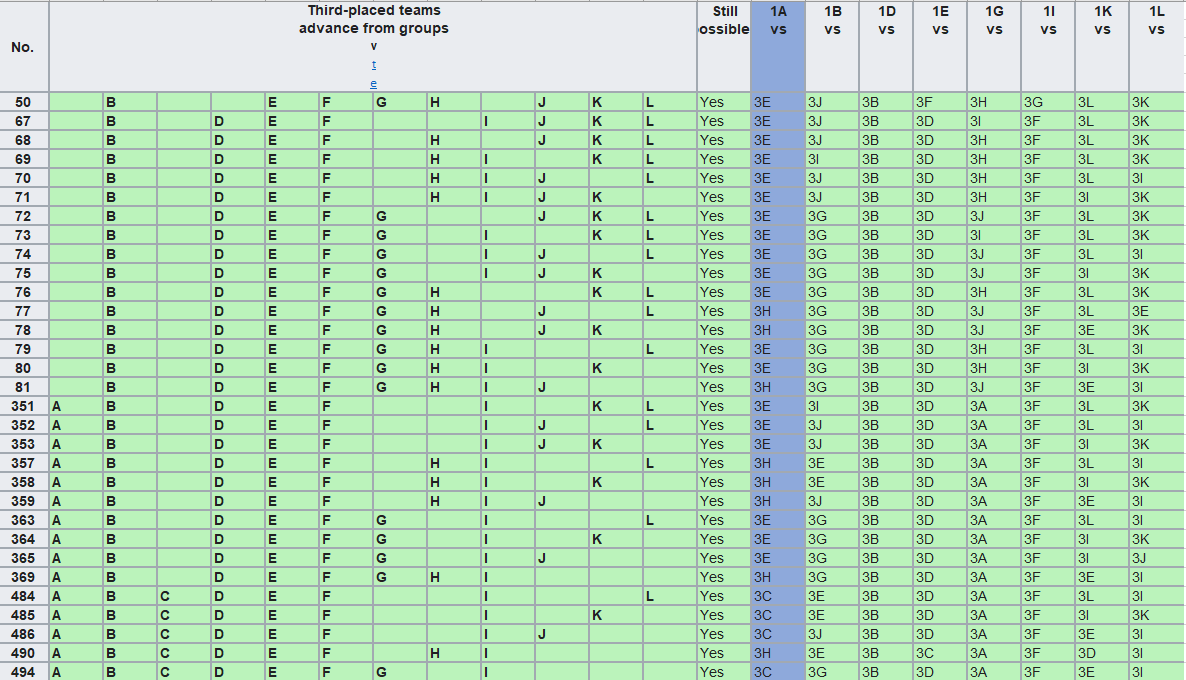Click row number 486
This screenshot has width=1186, height=680.
(23, 634)
